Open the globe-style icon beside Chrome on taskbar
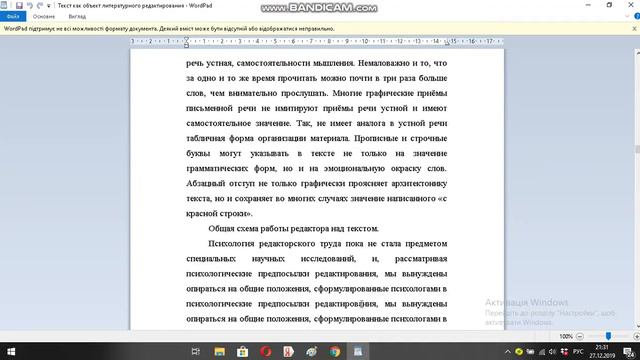This screenshot has width=640, height=360. point(312,351)
